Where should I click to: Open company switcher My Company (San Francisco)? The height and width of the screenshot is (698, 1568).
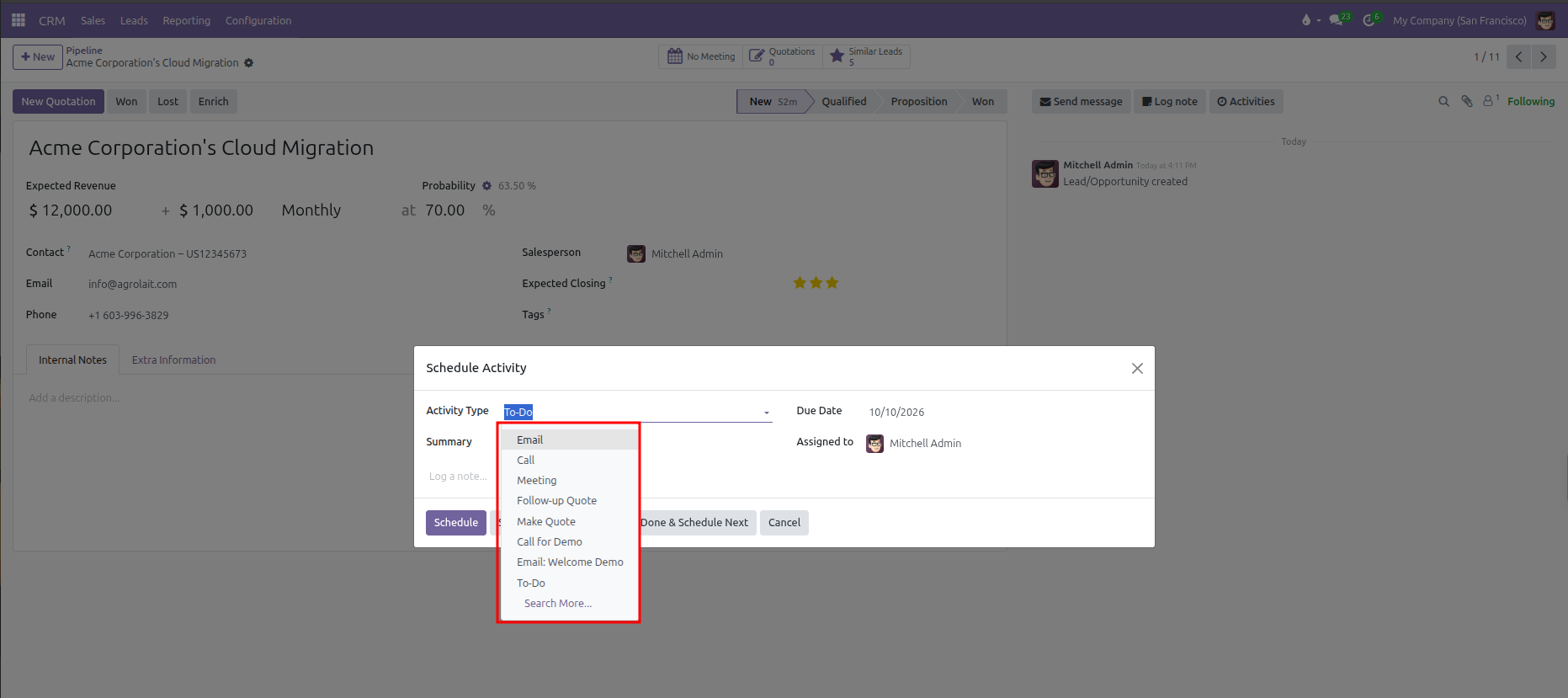pos(1459,21)
